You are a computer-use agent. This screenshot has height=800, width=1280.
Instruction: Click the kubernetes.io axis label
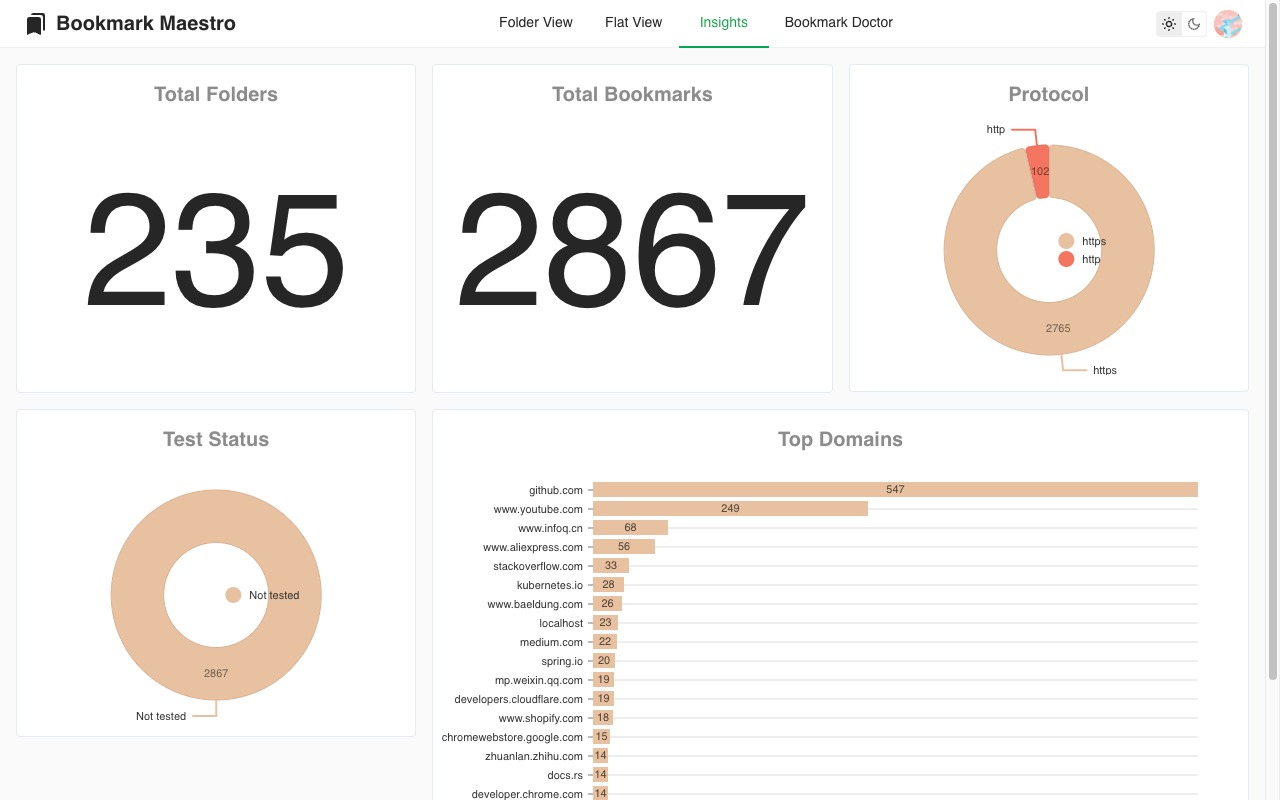click(550, 585)
